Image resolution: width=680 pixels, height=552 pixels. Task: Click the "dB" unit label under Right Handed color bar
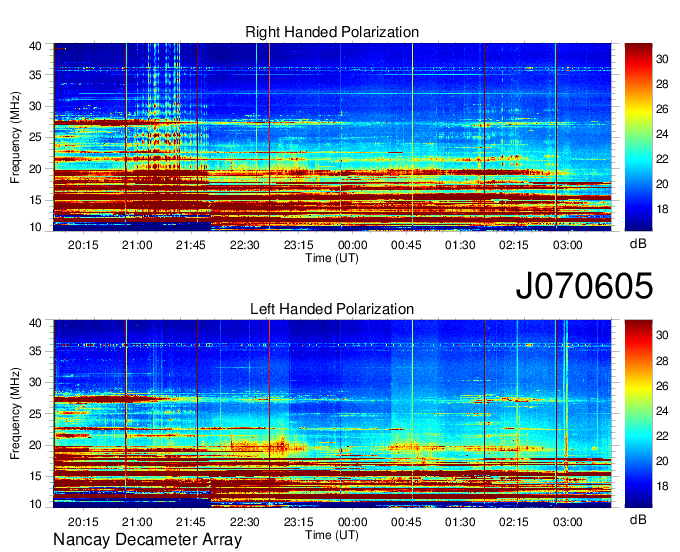638,244
